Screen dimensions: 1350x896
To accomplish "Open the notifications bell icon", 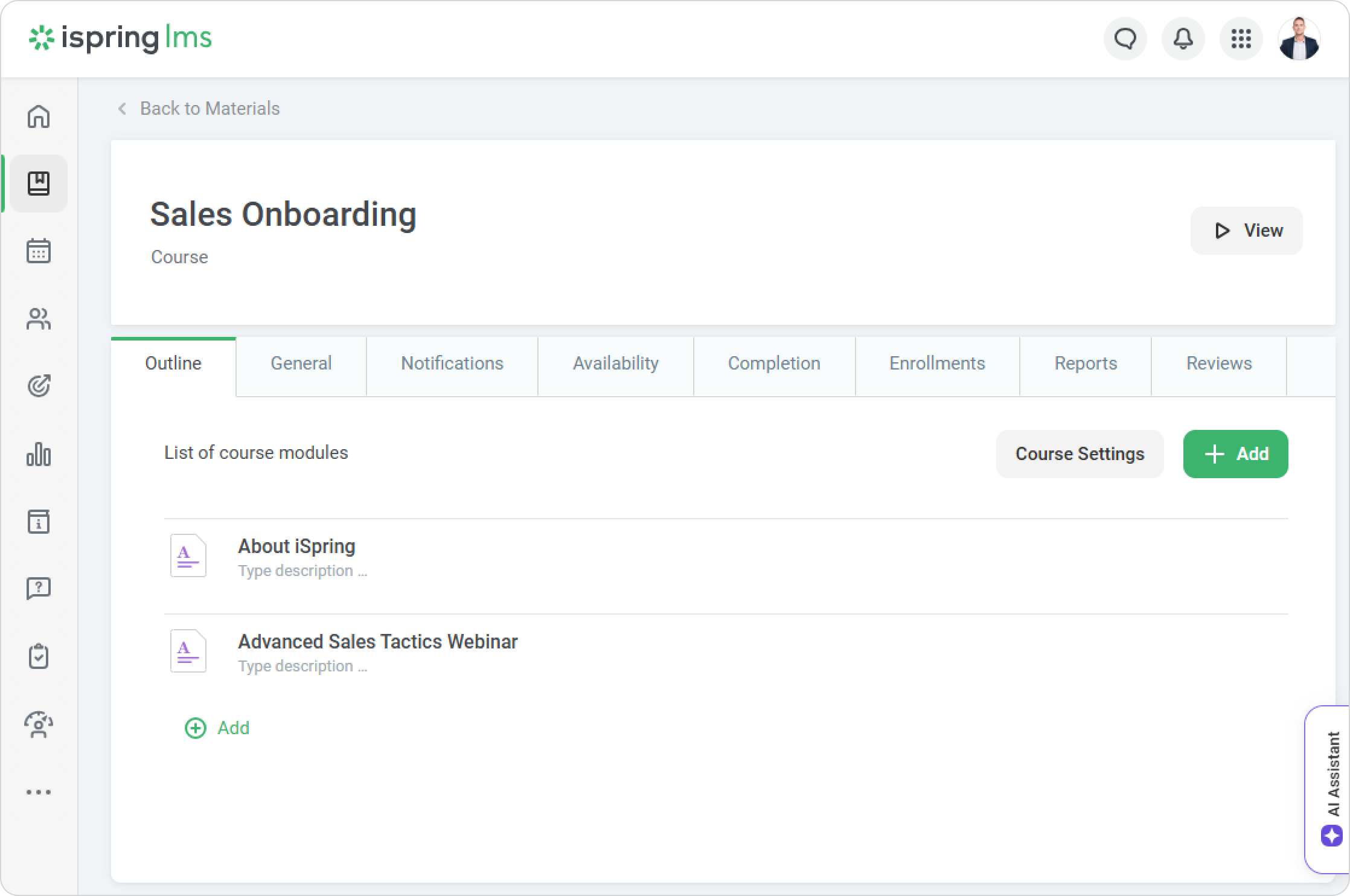I will [1183, 39].
